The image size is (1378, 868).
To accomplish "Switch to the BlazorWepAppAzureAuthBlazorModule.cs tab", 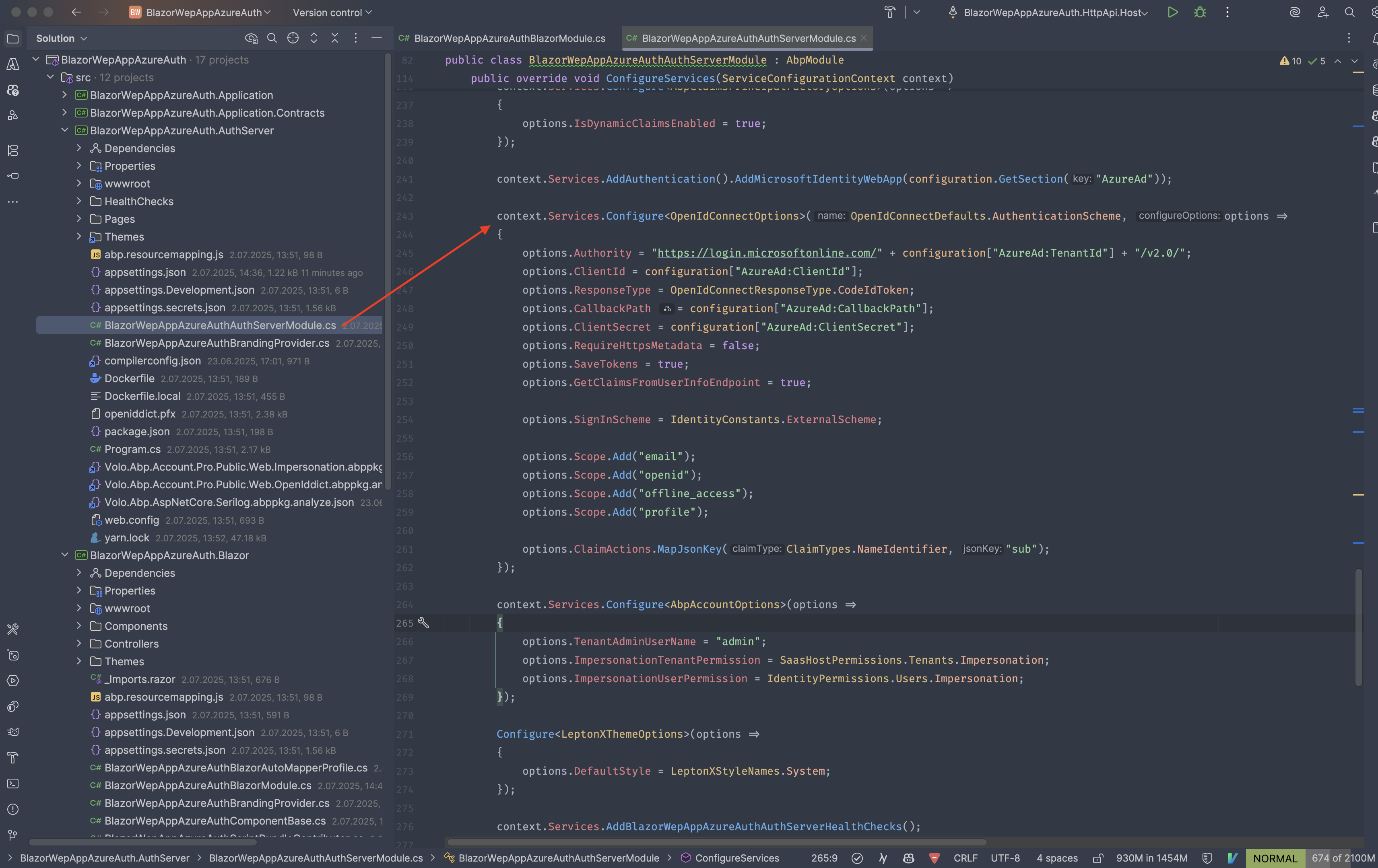I will click(508, 38).
